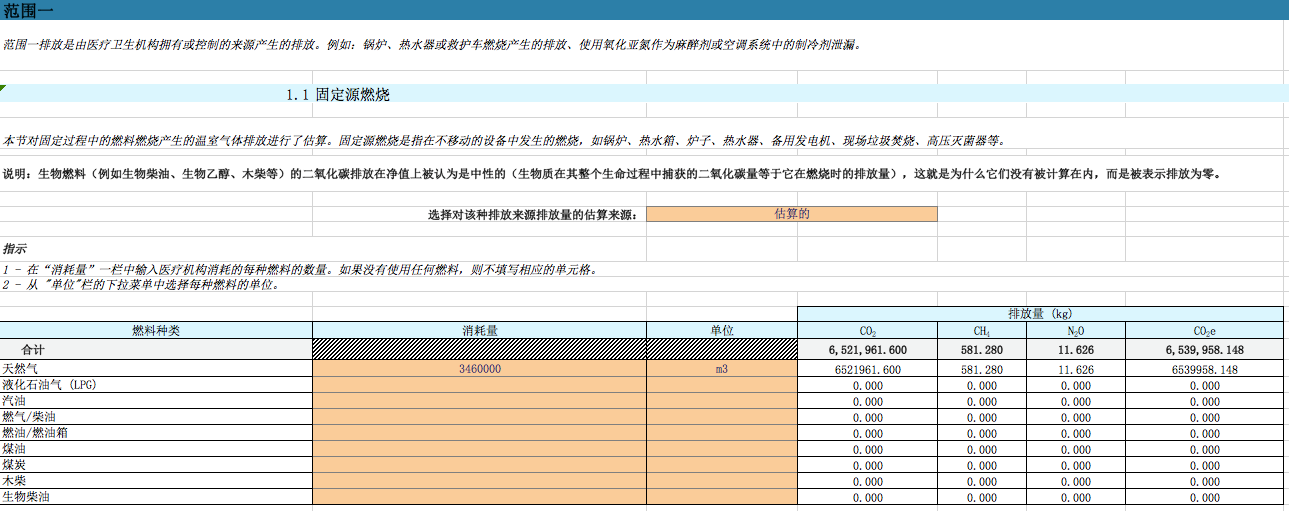Click the 1.1 固定源燃烧 section heading
The height and width of the screenshot is (511, 1289).
coord(337,95)
